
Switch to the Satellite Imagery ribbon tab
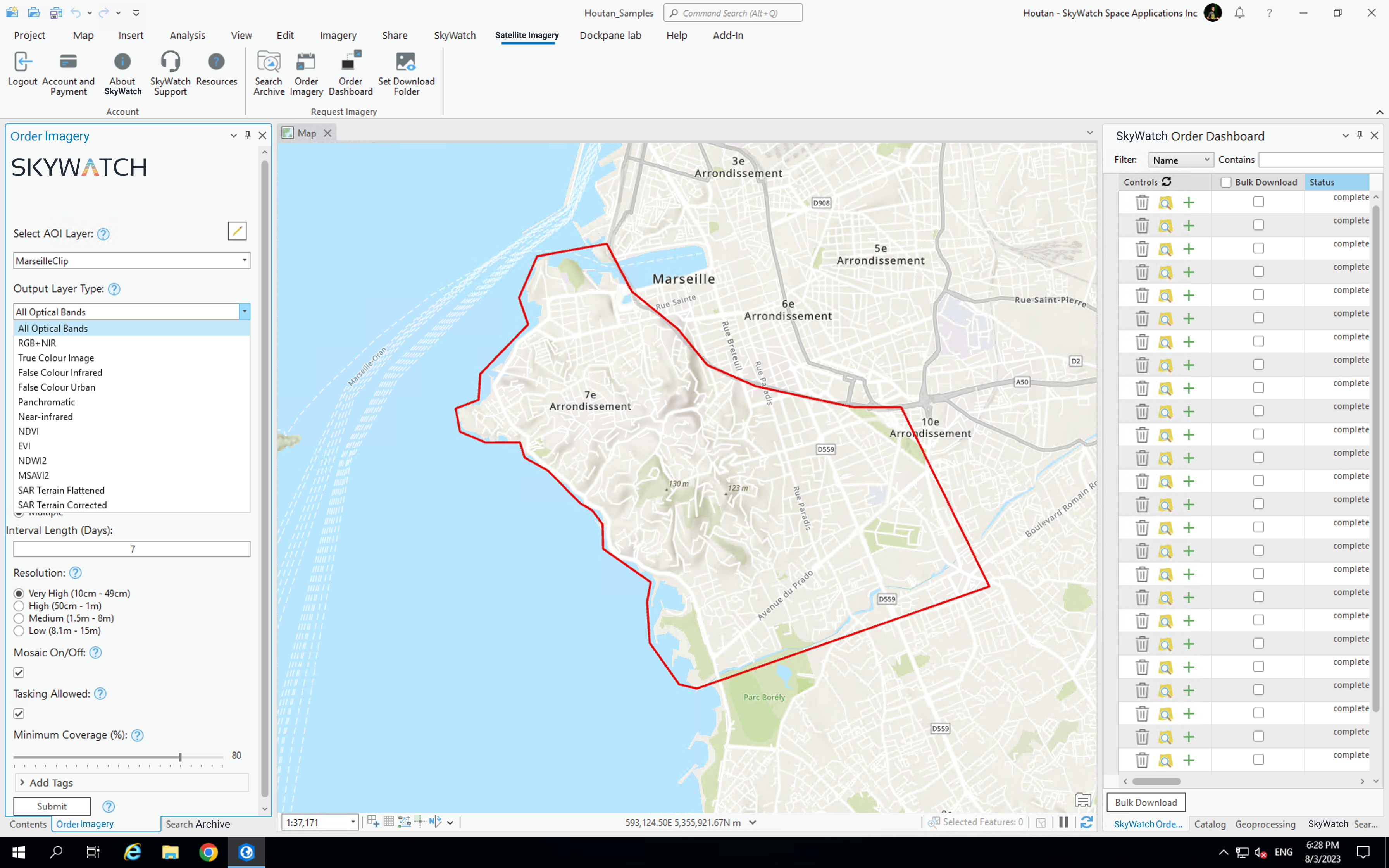pyautogui.click(x=527, y=35)
